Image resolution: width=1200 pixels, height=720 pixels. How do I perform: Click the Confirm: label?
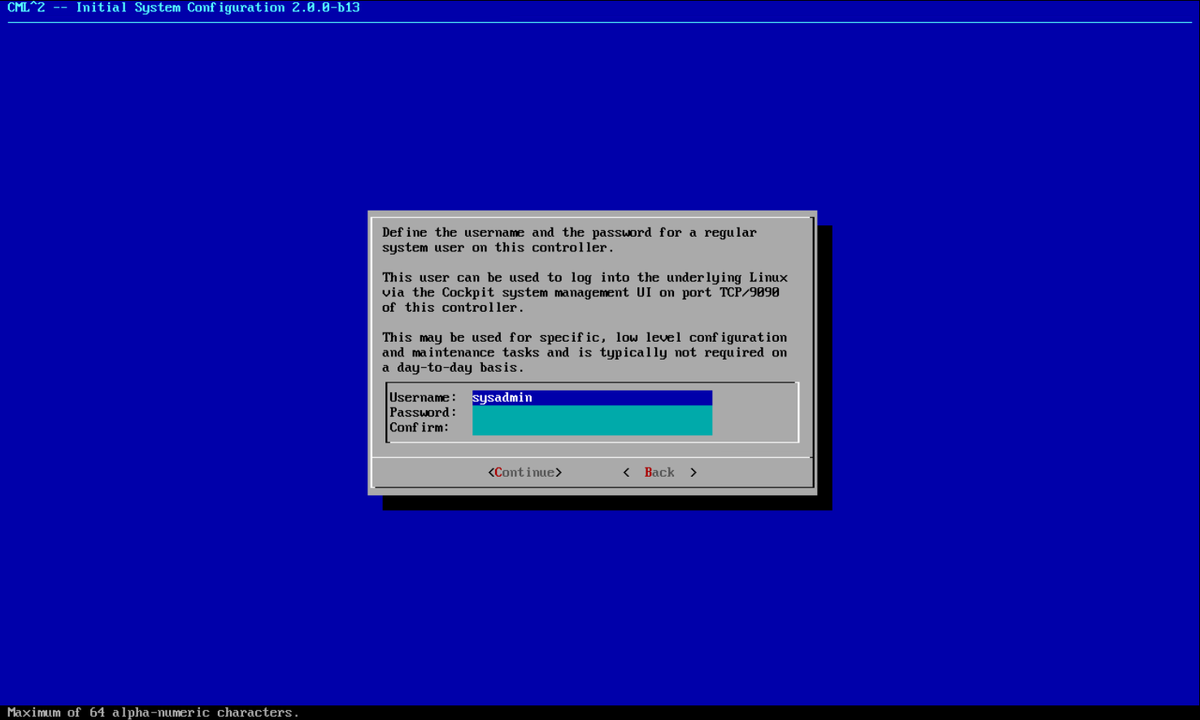419,428
